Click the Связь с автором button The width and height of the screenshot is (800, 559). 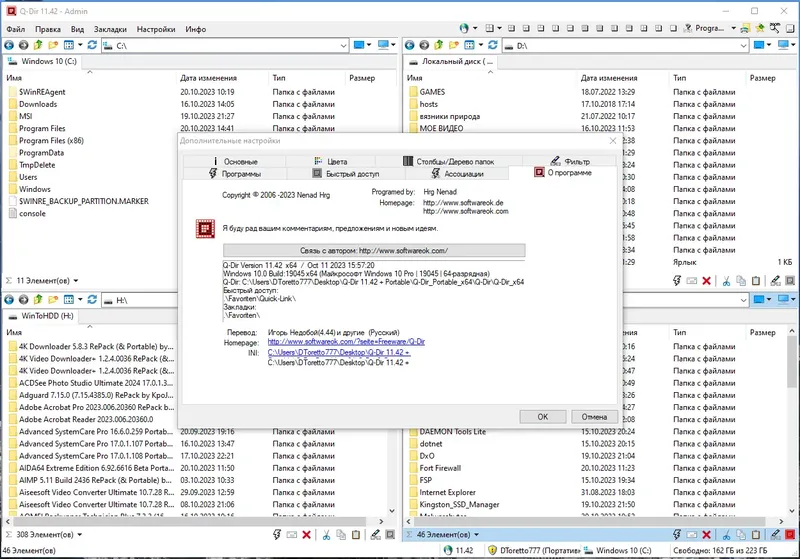(374, 250)
